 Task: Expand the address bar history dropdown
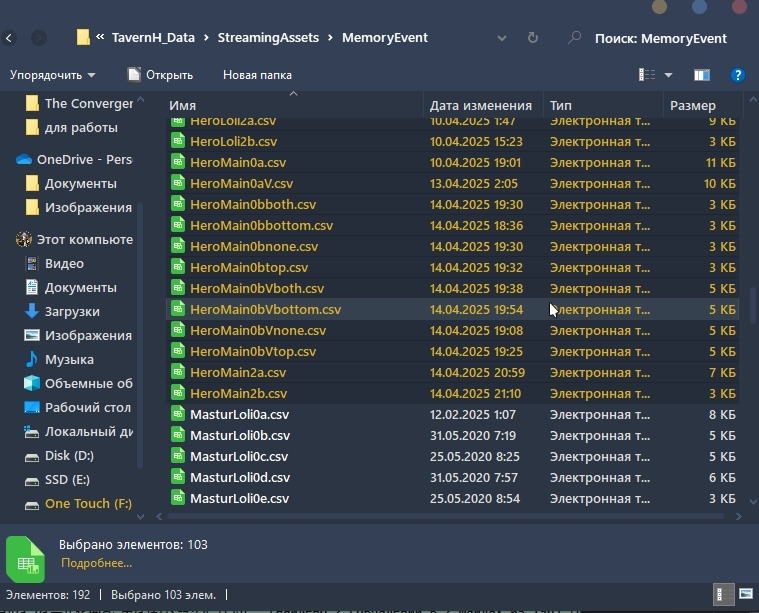(x=502, y=38)
